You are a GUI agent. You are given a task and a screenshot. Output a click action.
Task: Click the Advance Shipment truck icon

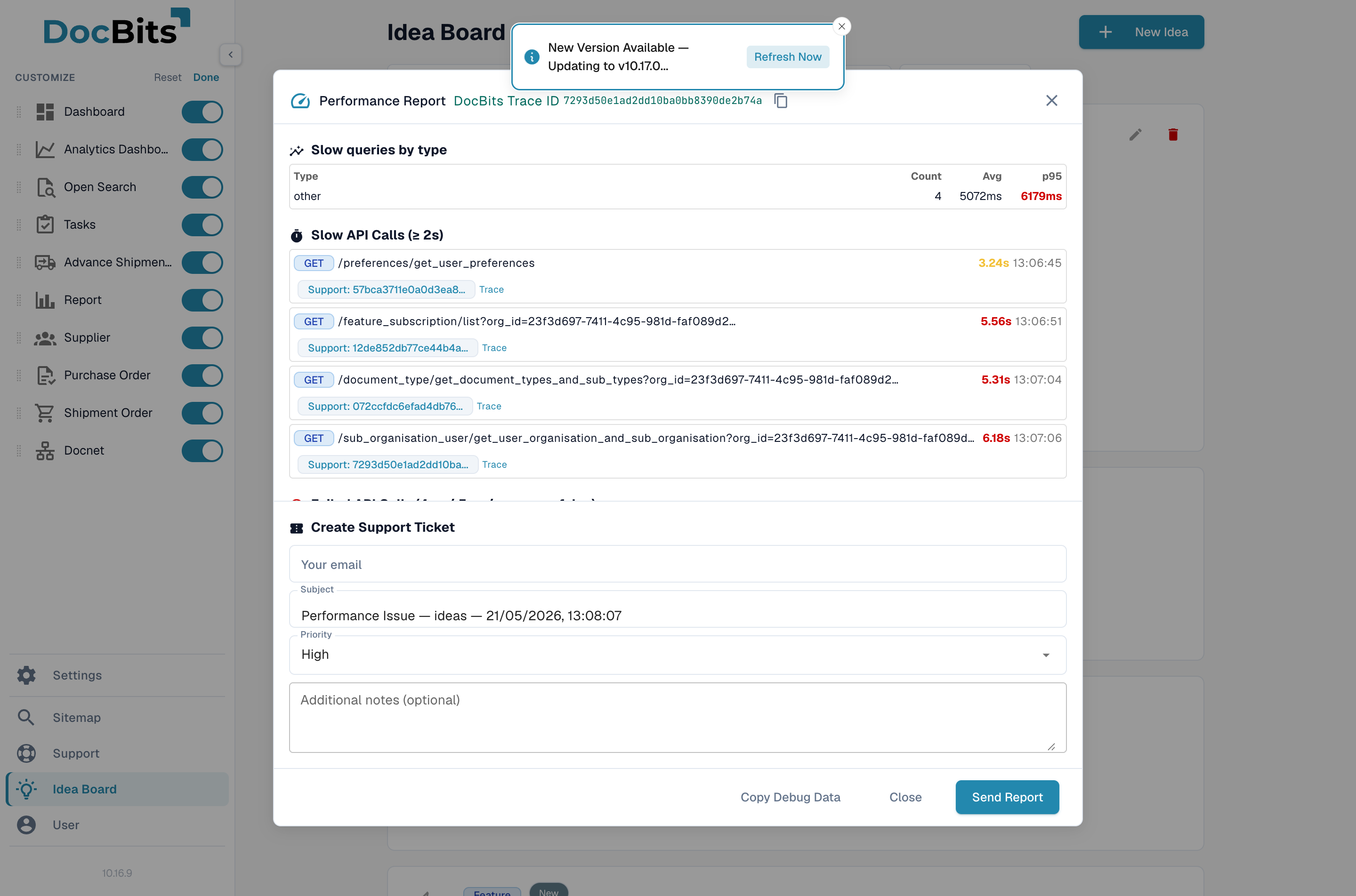pyautogui.click(x=45, y=262)
